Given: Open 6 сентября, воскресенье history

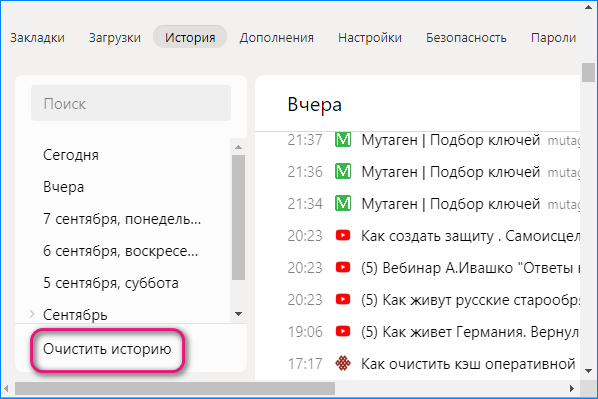Looking at the screenshot, I should point(121,251).
